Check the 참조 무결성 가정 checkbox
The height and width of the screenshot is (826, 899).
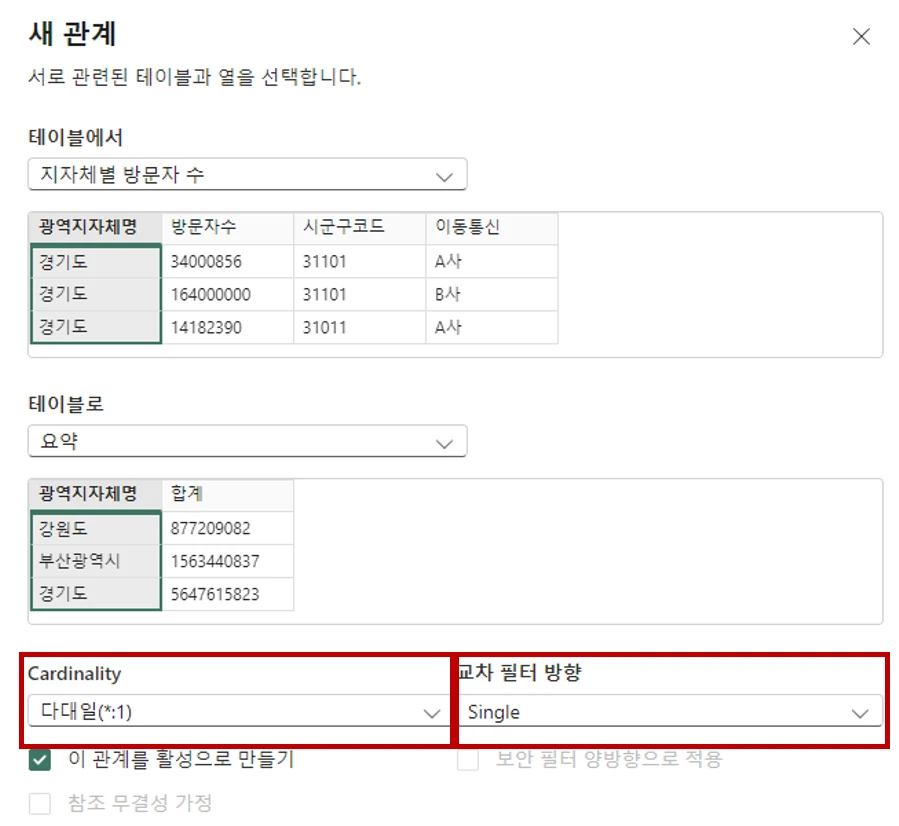[x=40, y=803]
